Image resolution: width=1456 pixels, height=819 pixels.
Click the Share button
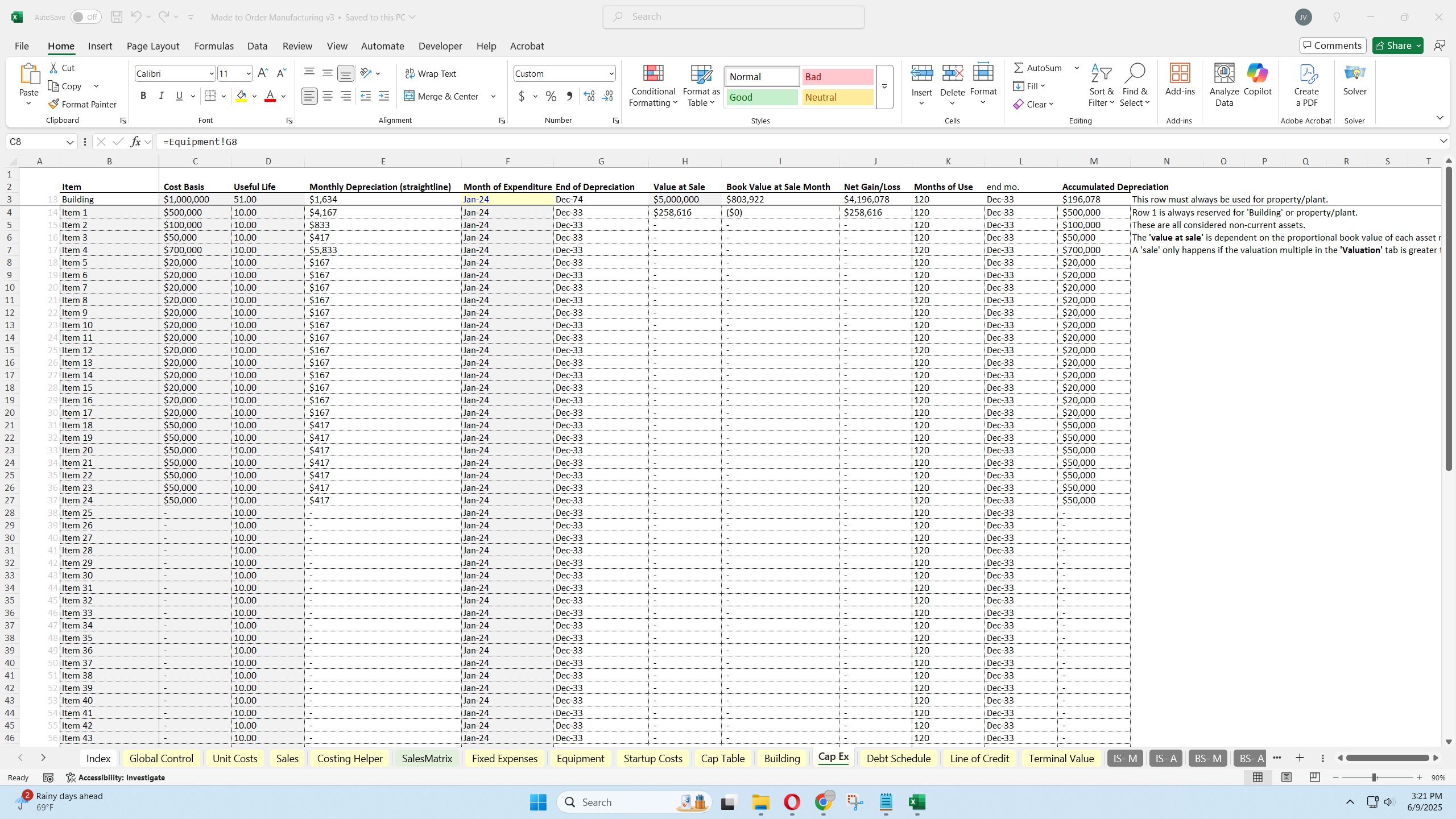click(1397, 45)
